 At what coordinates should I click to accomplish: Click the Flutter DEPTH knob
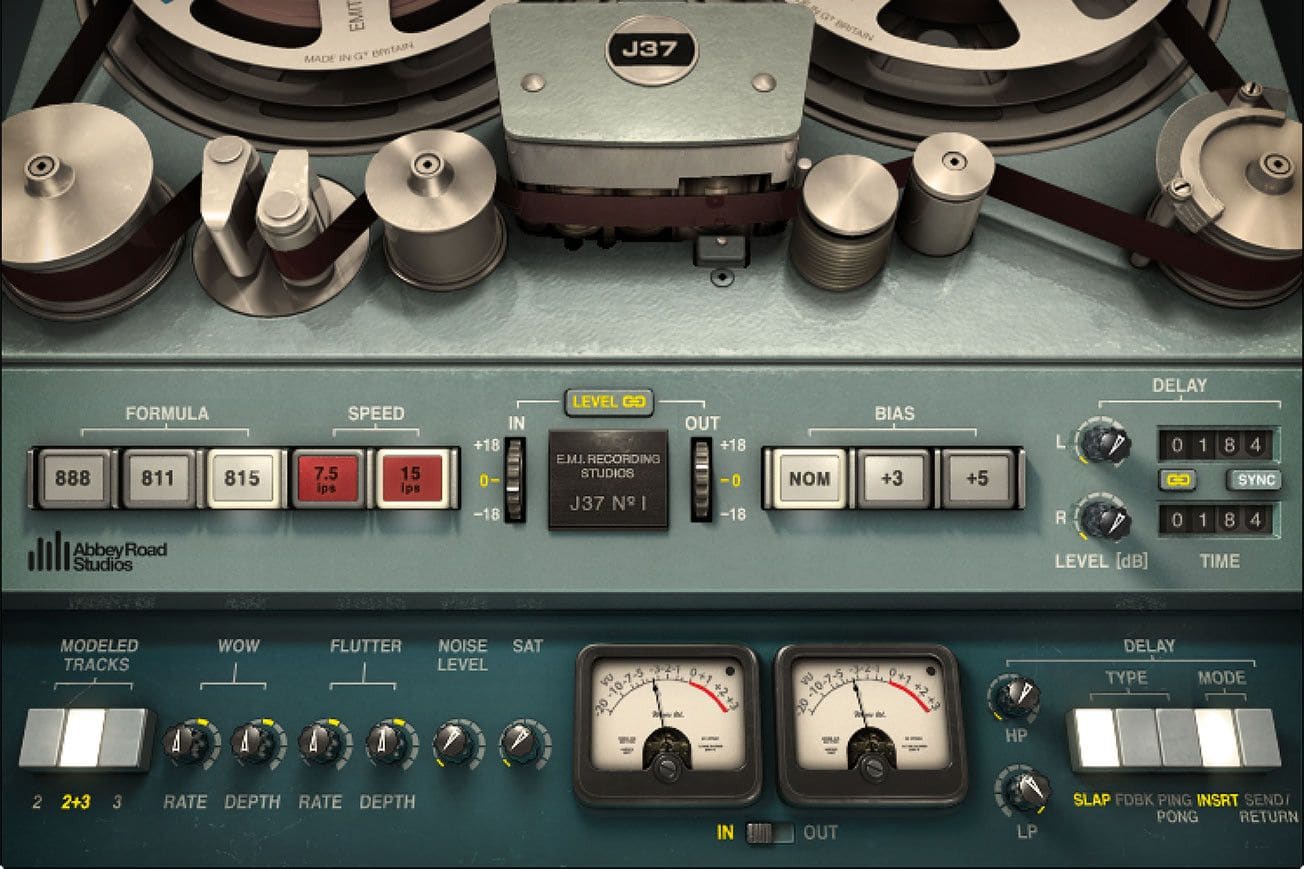(x=388, y=743)
